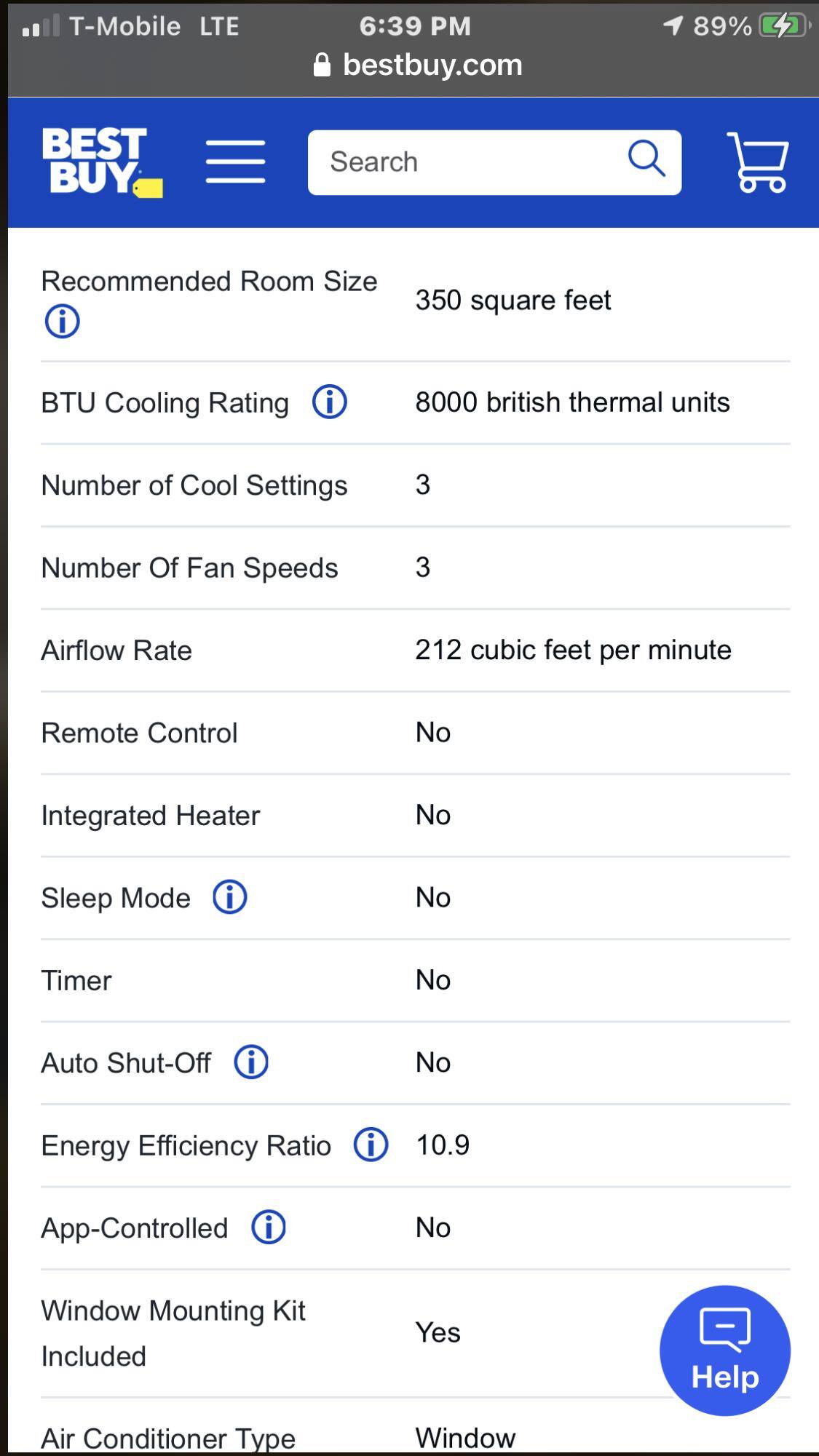The image size is (819, 1456).
Task: Tap the bestbuy.com address bar
Action: click(x=418, y=65)
